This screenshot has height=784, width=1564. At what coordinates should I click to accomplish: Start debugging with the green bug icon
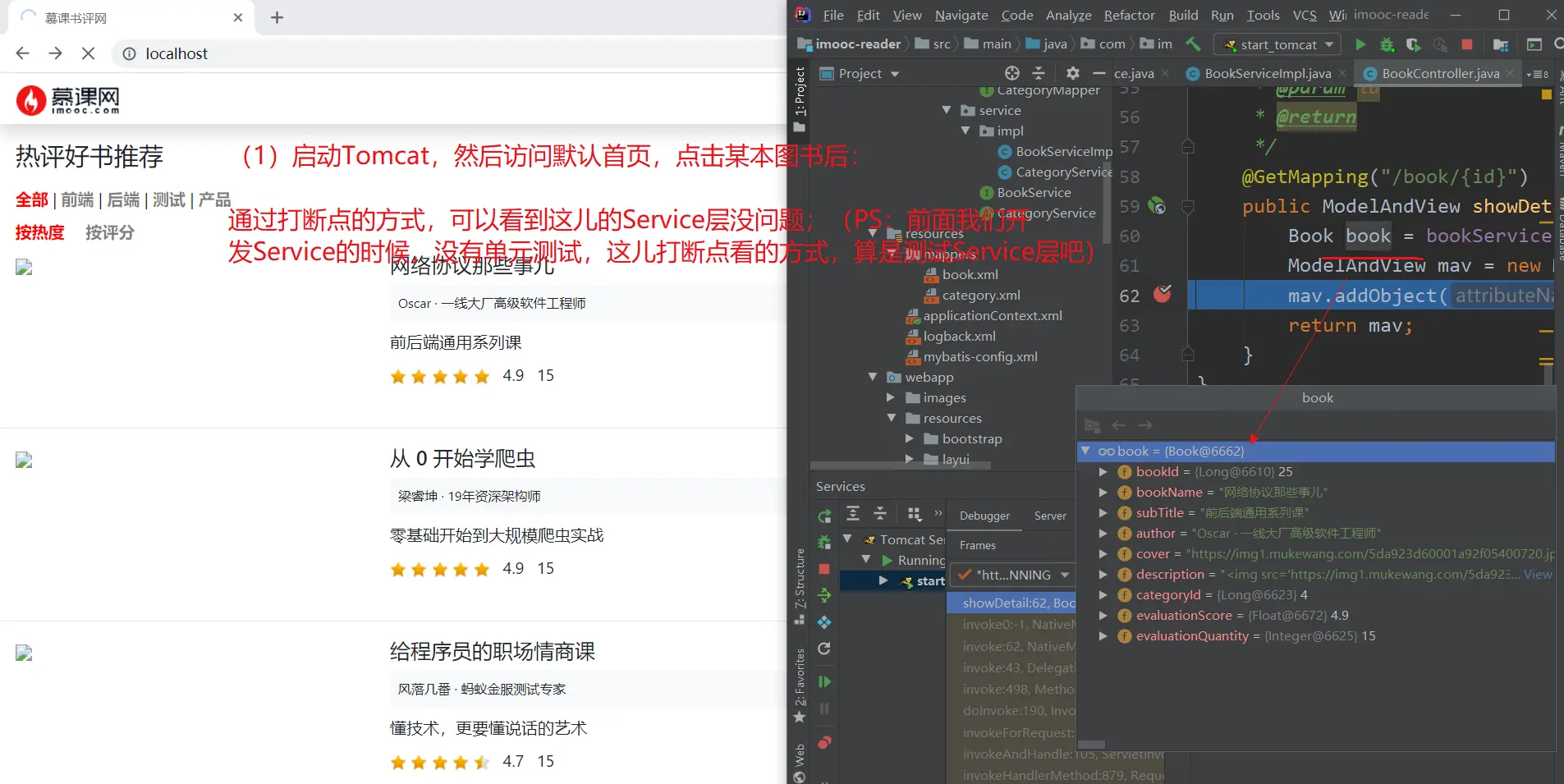1387,44
